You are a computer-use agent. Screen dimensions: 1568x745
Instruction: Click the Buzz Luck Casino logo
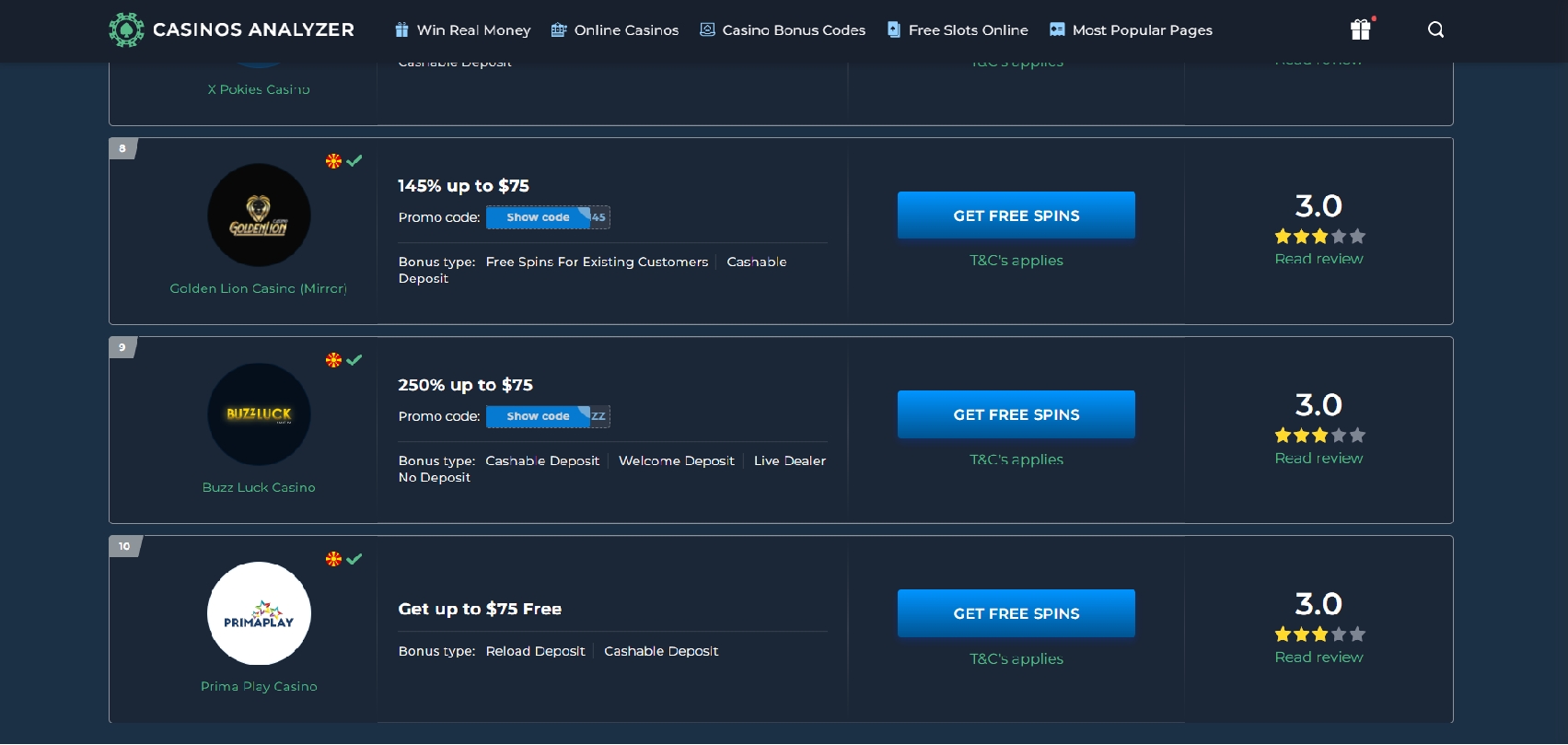pos(259,414)
